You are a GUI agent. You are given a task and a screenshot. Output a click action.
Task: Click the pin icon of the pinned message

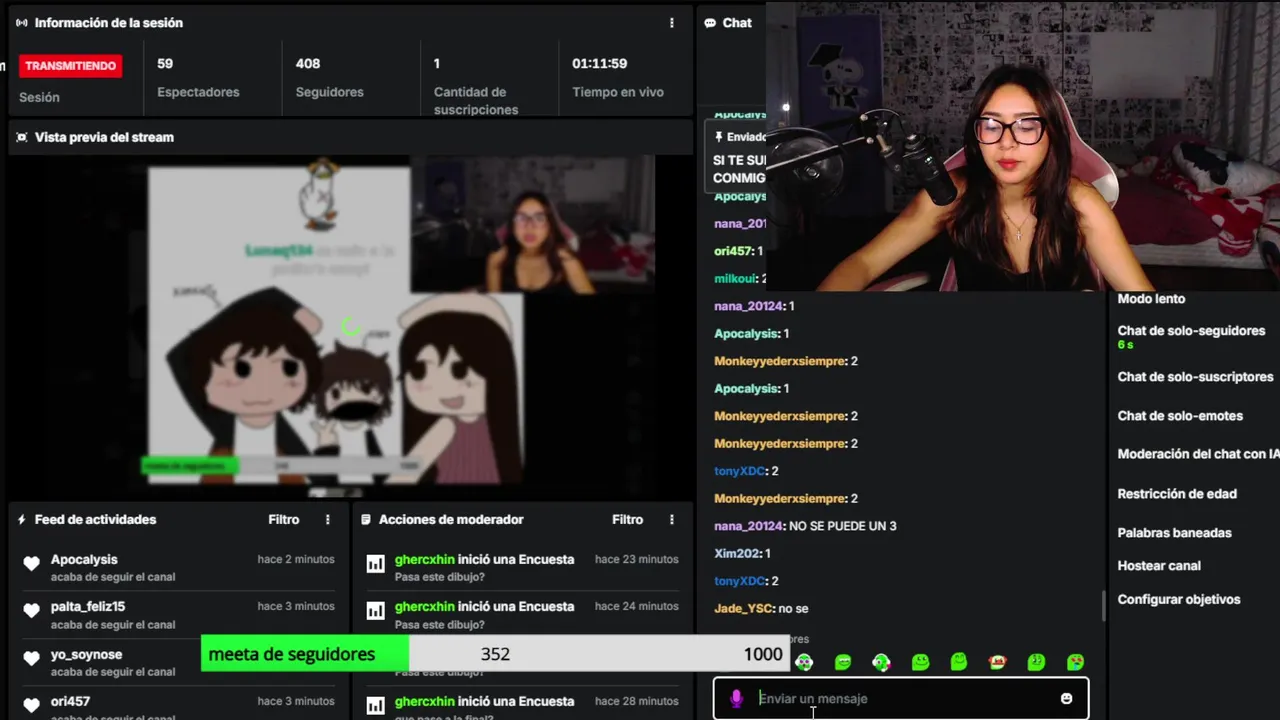[x=719, y=137]
